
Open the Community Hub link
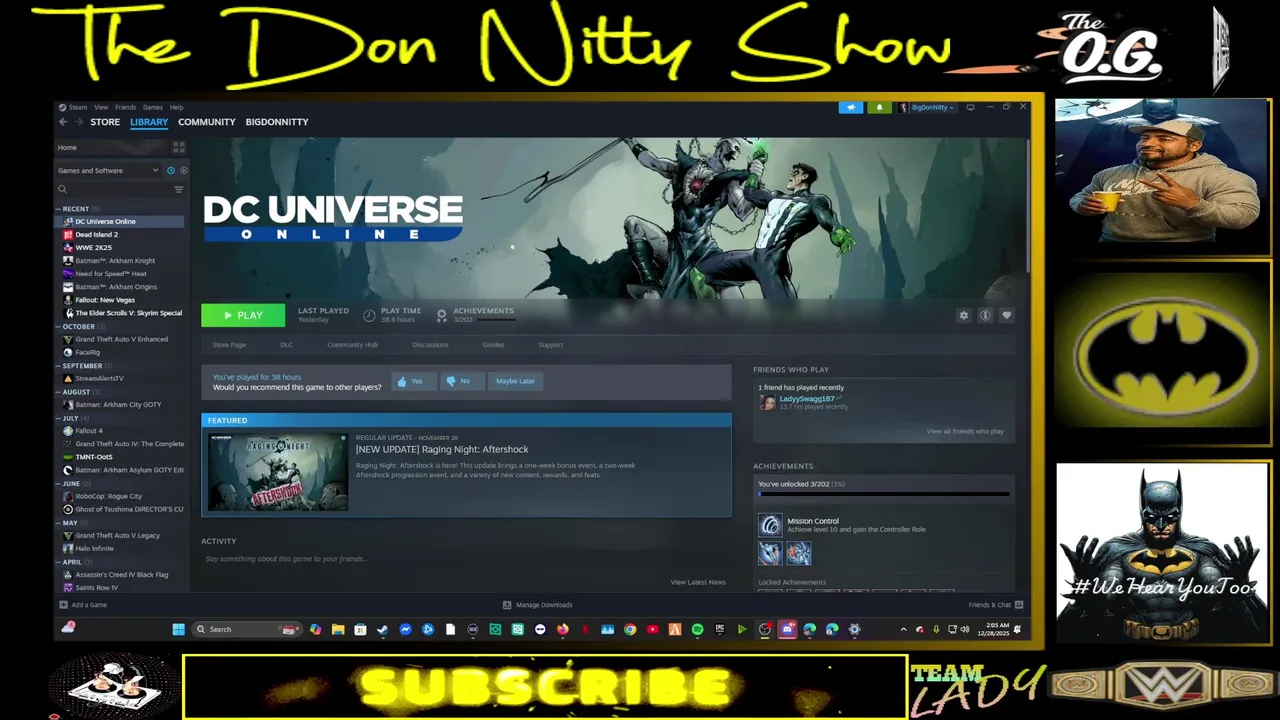[x=352, y=345]
